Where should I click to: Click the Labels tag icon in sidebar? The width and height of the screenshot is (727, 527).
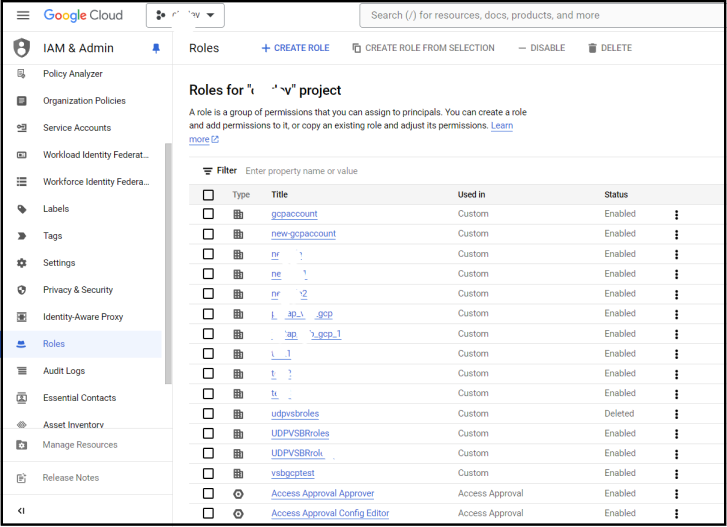[22, 209]
